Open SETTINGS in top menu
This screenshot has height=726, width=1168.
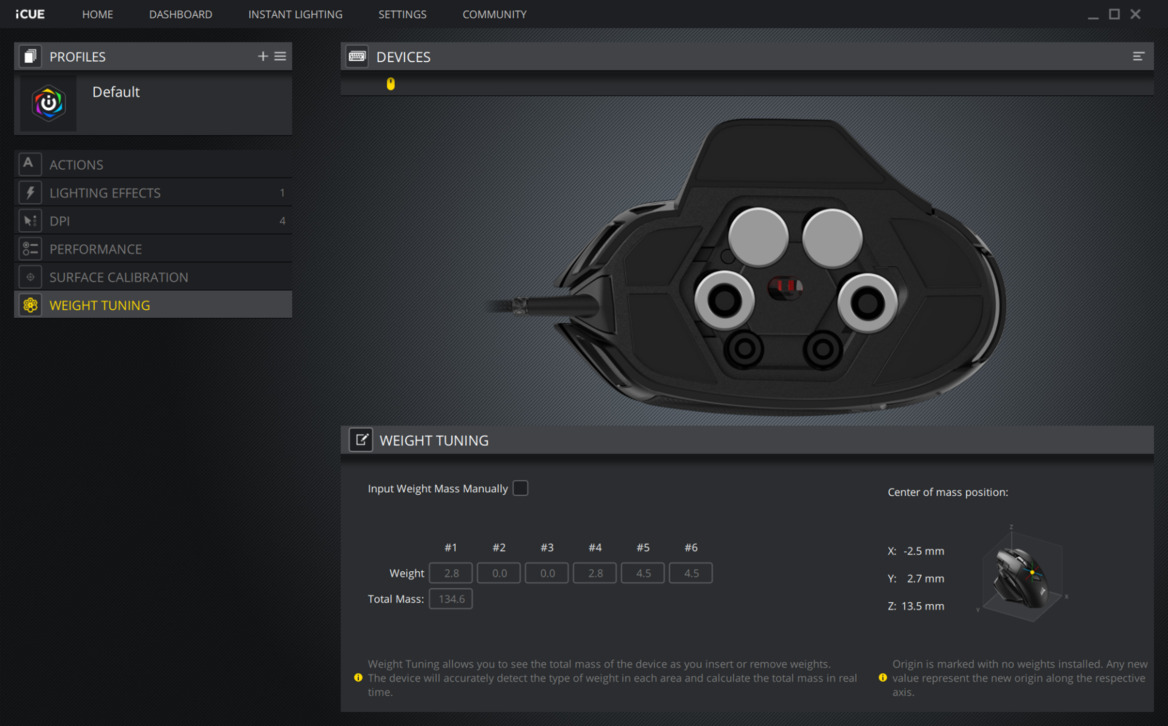tap(402, 14)
